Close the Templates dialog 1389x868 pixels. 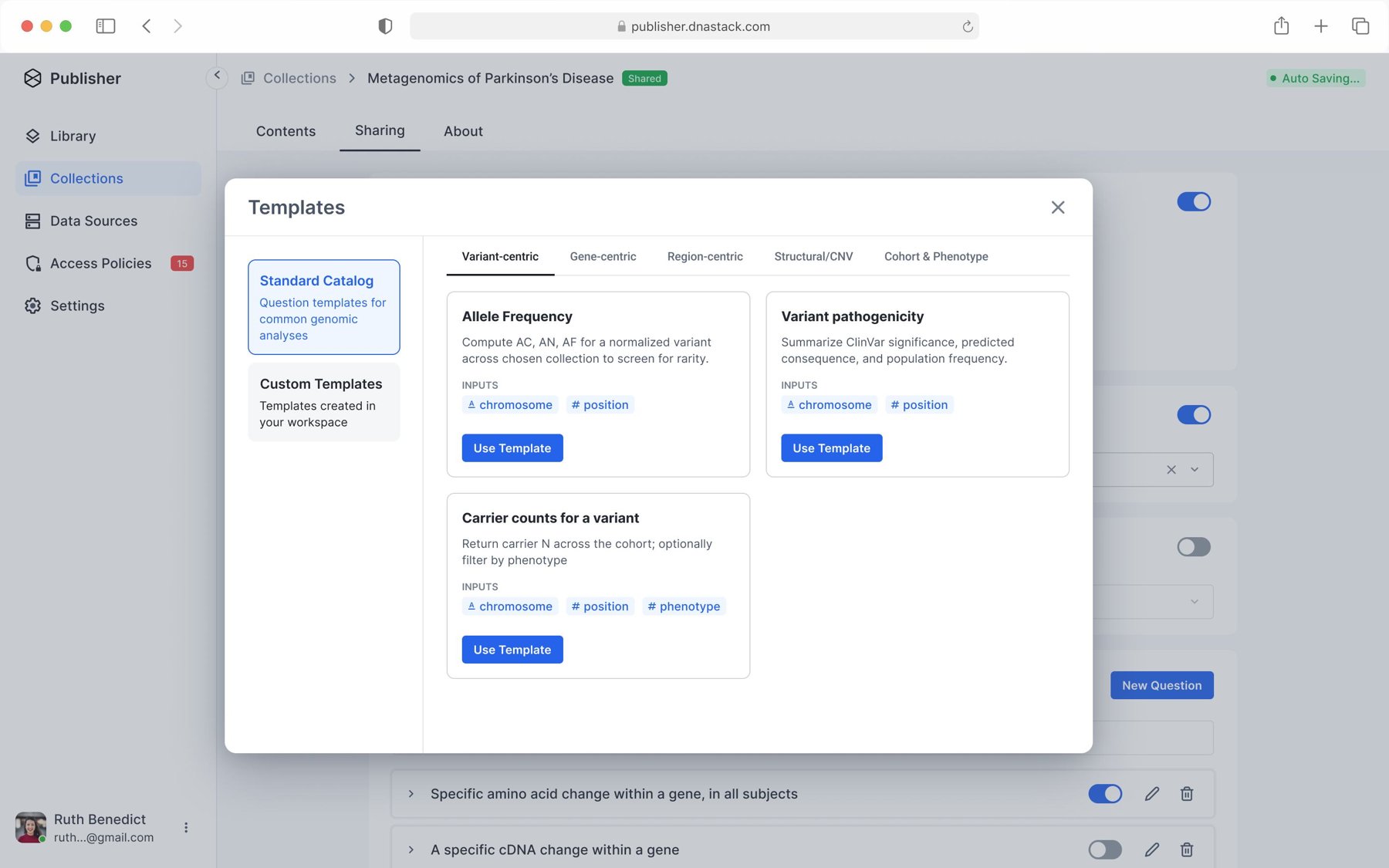tap(1058, 207)
